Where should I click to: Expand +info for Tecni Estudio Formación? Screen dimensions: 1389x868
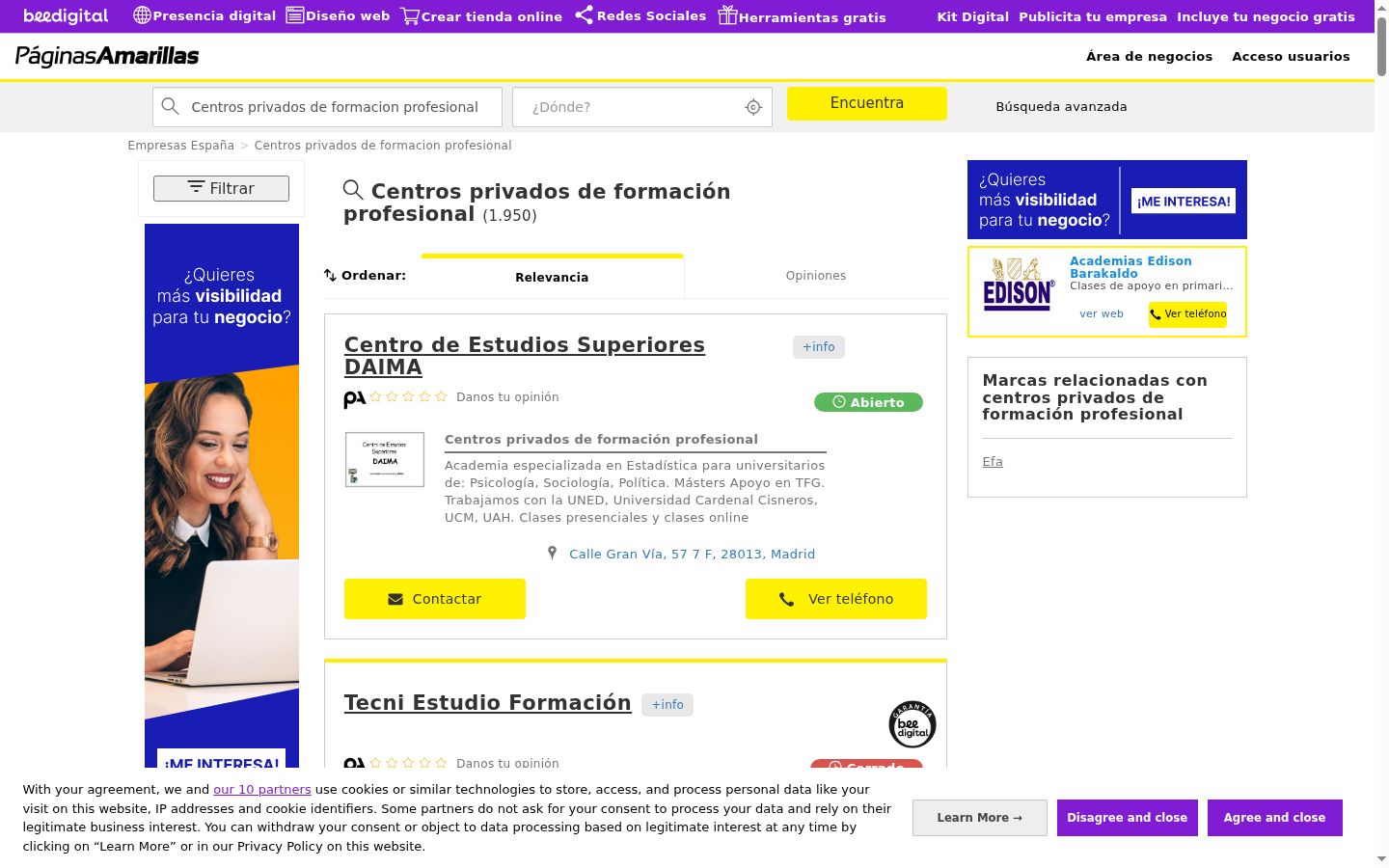667,705
